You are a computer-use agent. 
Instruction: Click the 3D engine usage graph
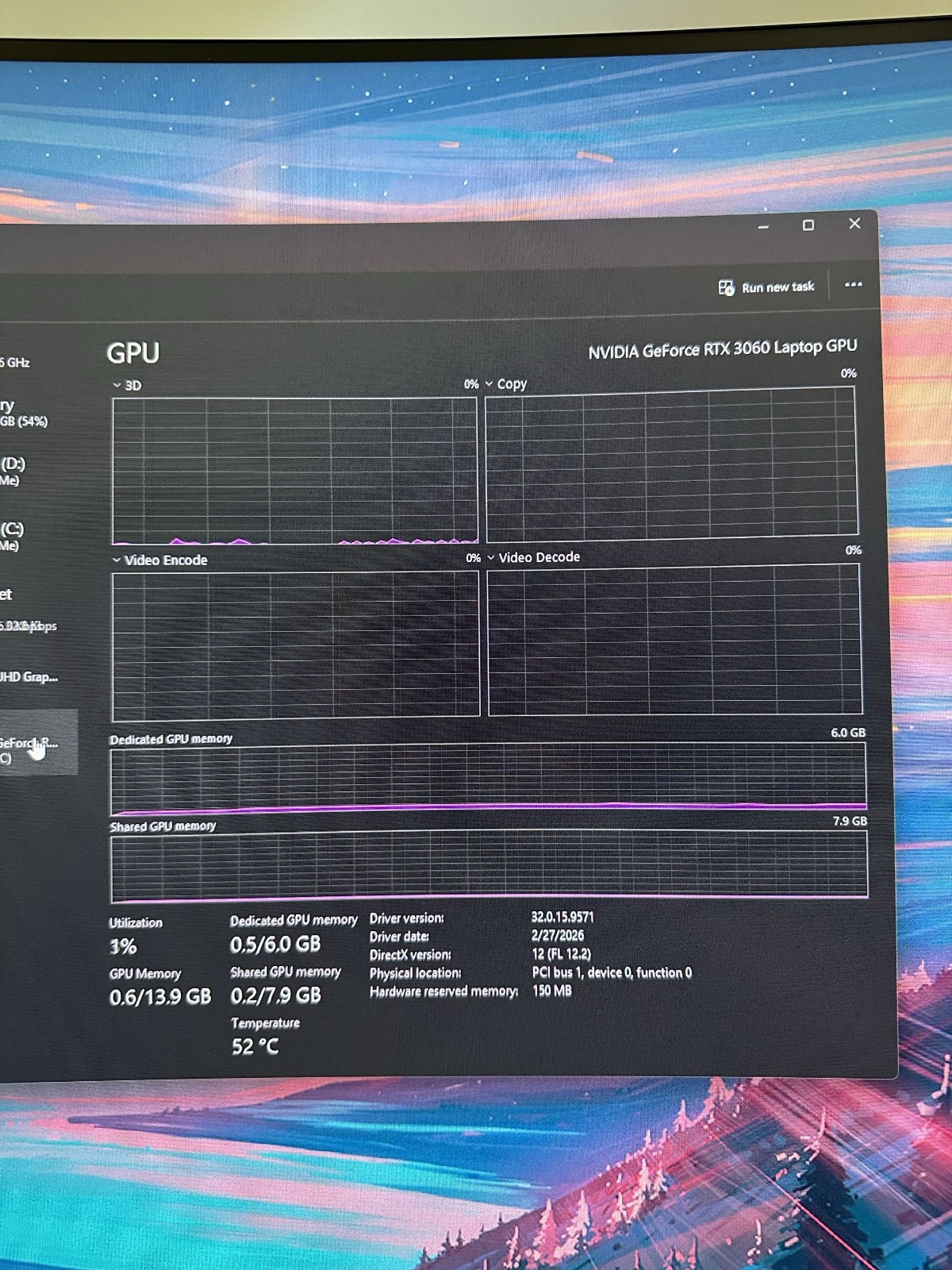(294, 471)
